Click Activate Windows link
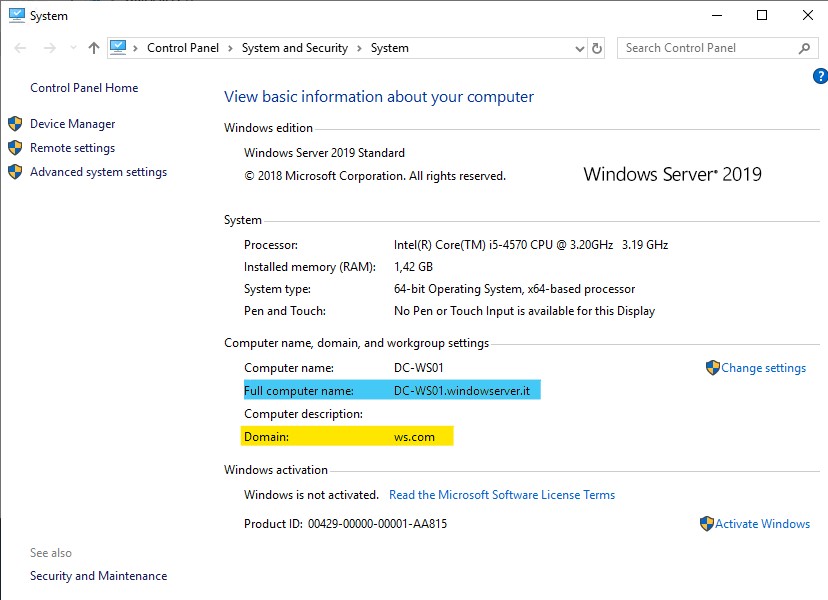The height and width of the screenshot is (600, 828). point(763,523)
